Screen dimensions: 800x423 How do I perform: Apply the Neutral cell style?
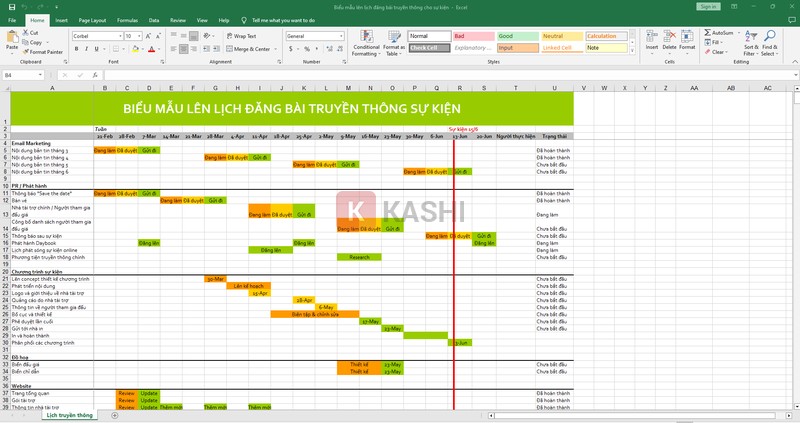click(x=562, y=36)
